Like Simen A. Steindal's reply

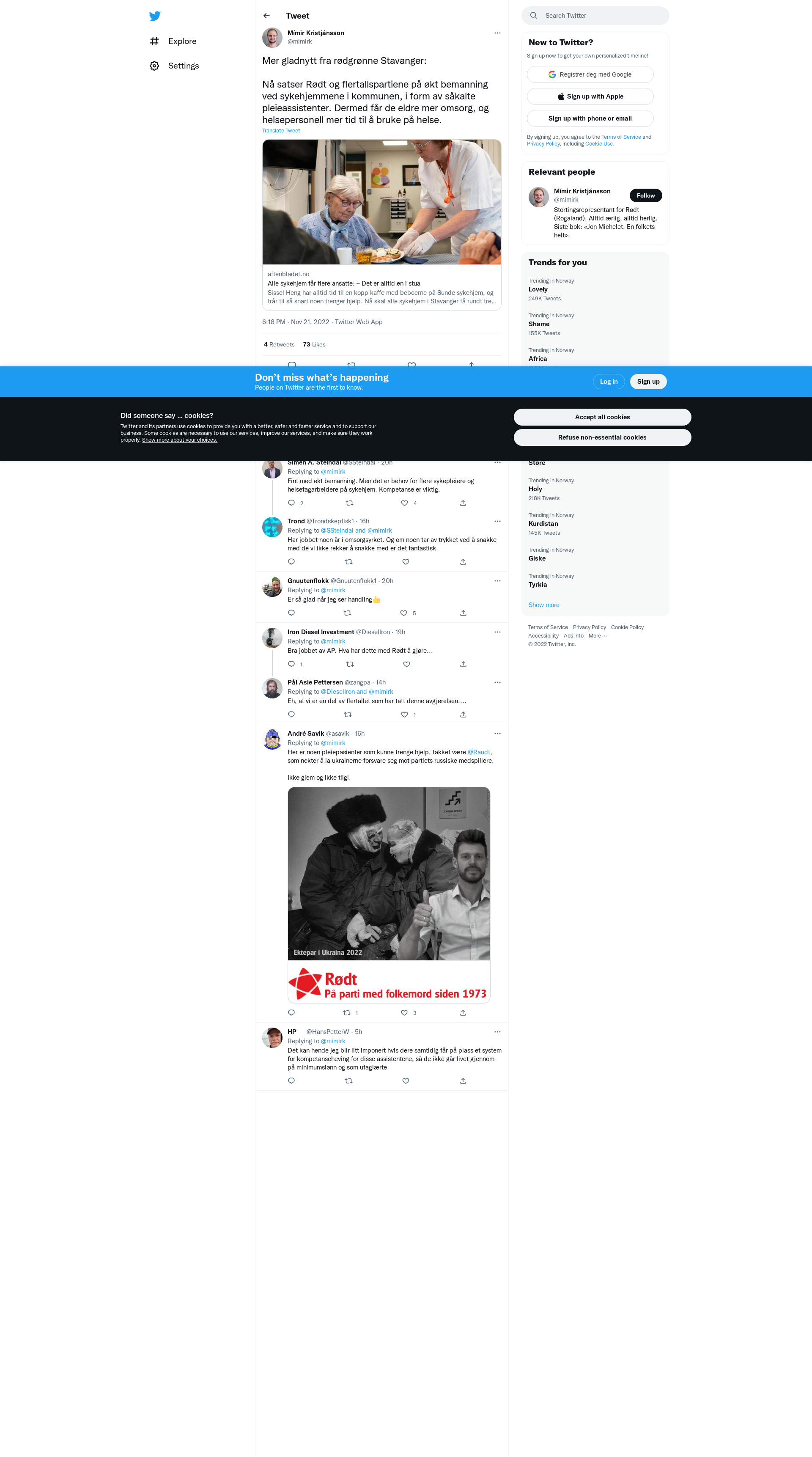(x=404, y=503)
